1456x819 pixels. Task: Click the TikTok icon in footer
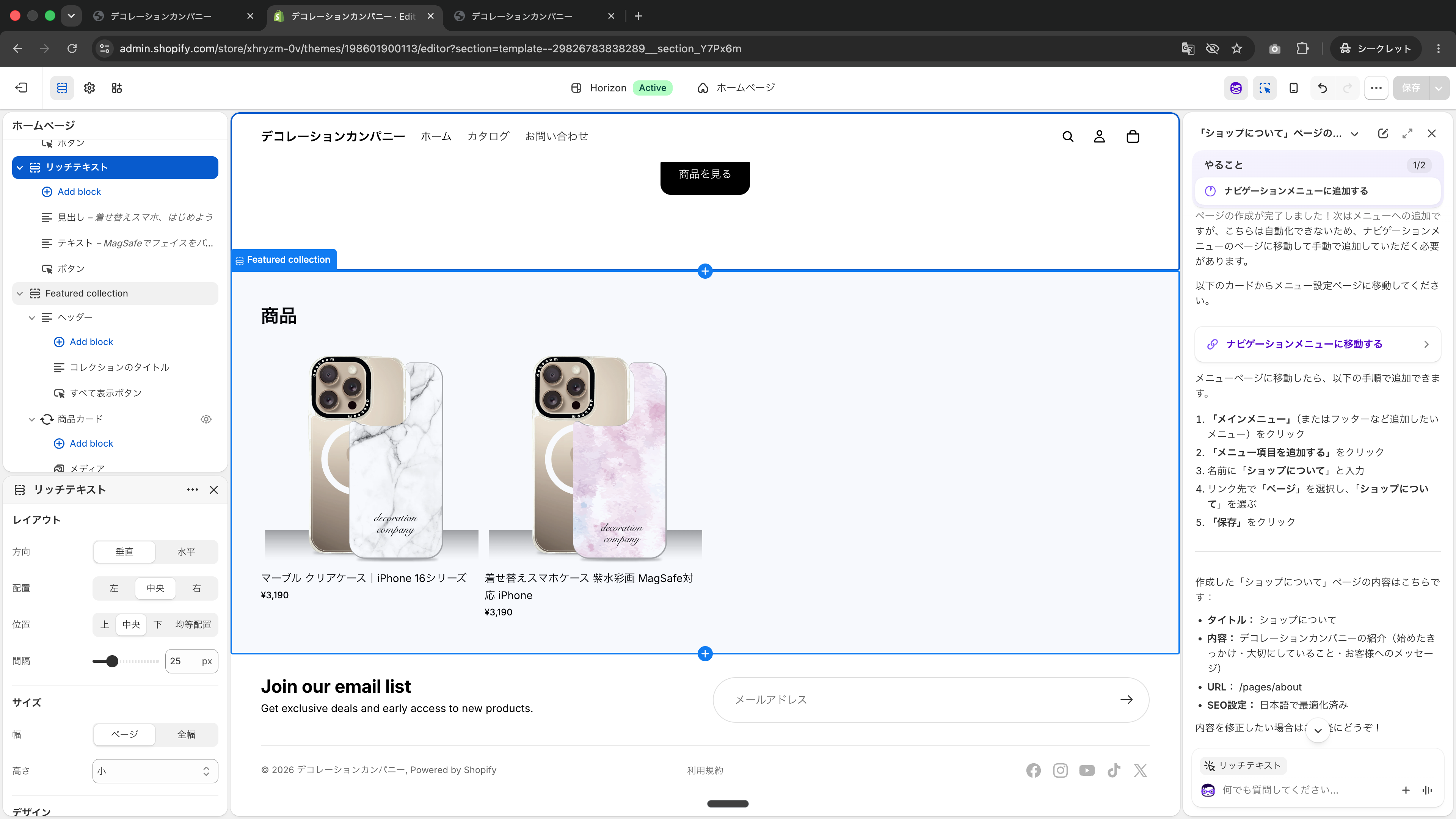tap(1114, 770)
